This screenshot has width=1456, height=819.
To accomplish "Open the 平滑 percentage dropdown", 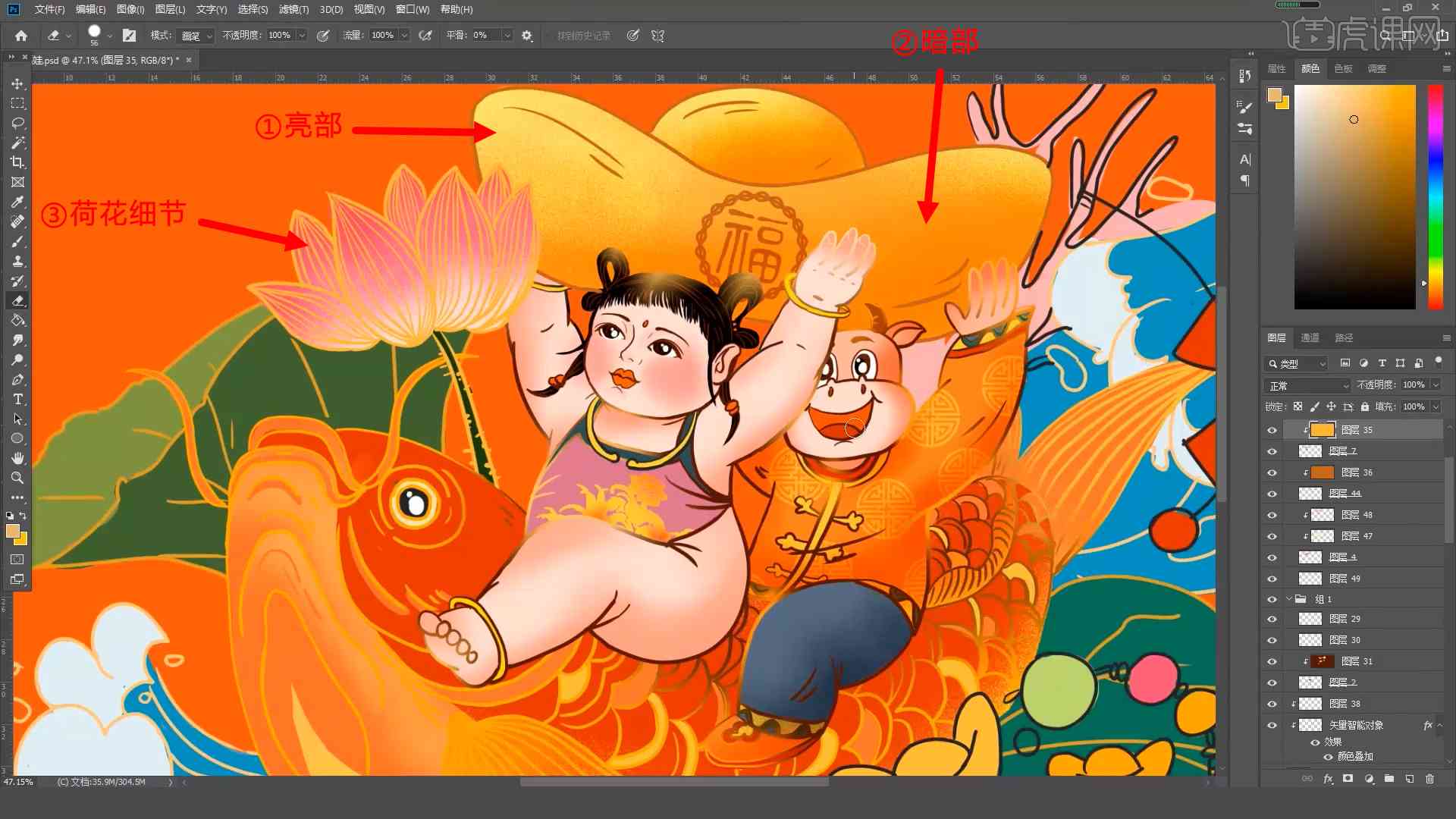I will point(507,36).
